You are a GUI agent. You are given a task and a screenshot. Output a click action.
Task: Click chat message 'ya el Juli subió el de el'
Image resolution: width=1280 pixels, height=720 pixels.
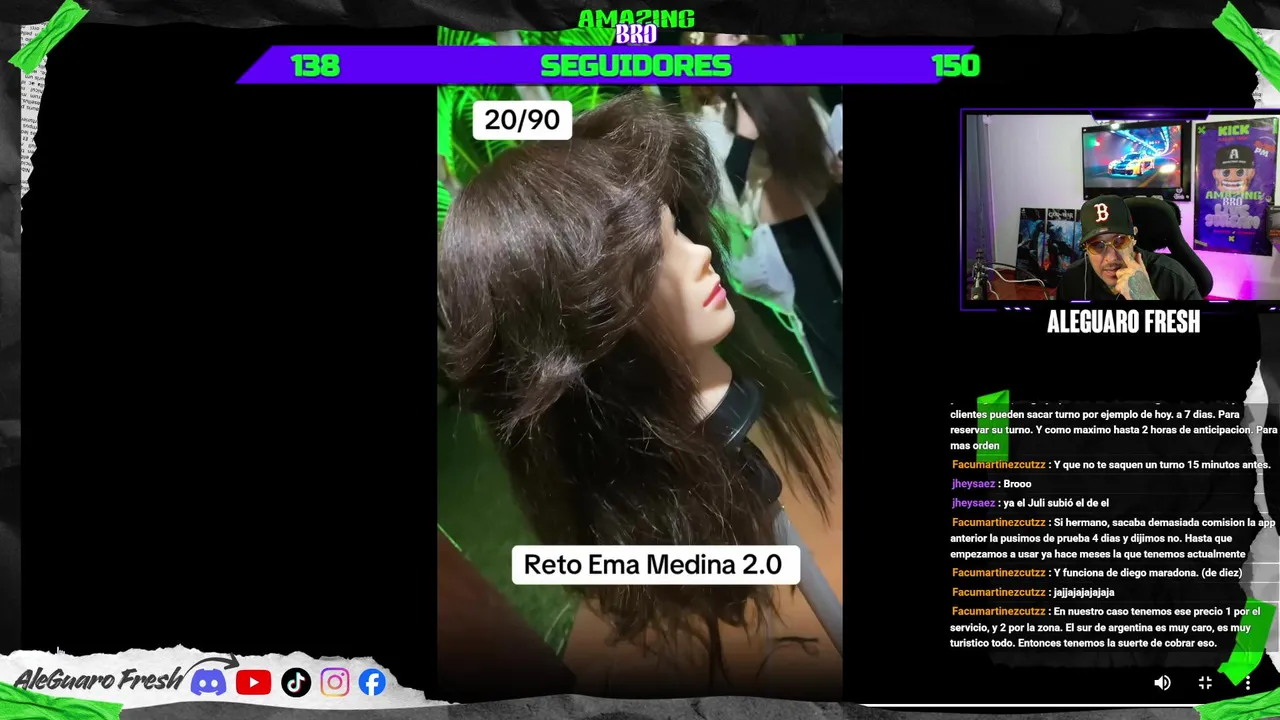point(1030,503)
